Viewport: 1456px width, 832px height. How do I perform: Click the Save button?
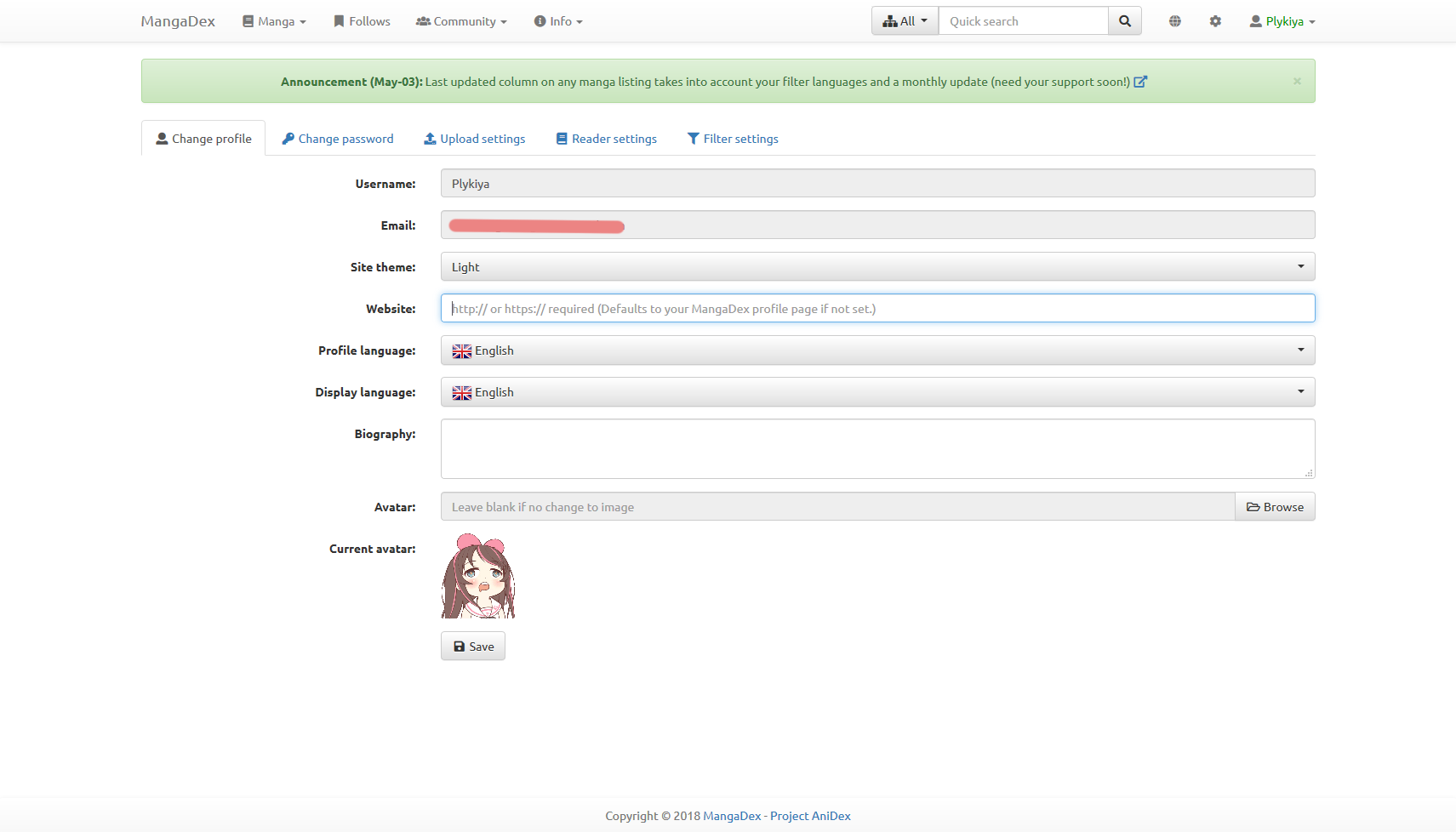(473, 647)
